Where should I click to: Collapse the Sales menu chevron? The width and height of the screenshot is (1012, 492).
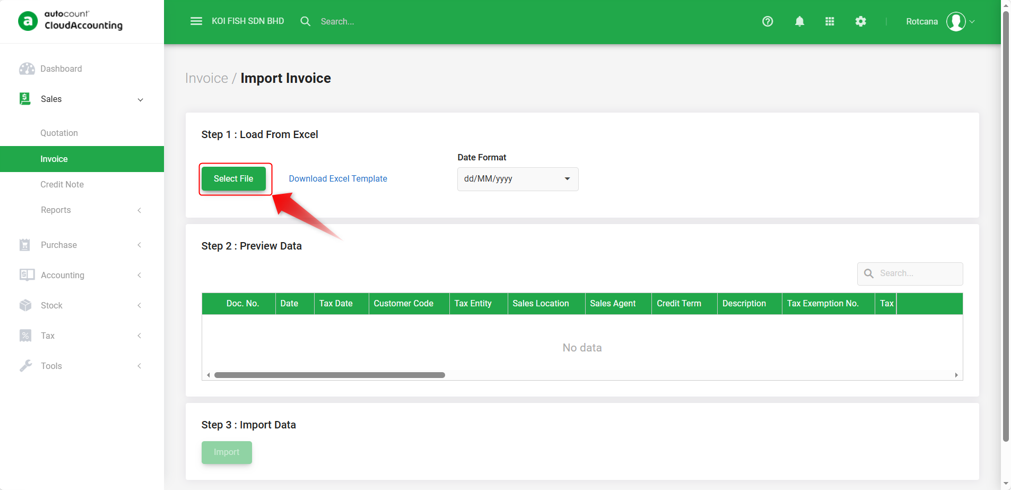(140, 99)
